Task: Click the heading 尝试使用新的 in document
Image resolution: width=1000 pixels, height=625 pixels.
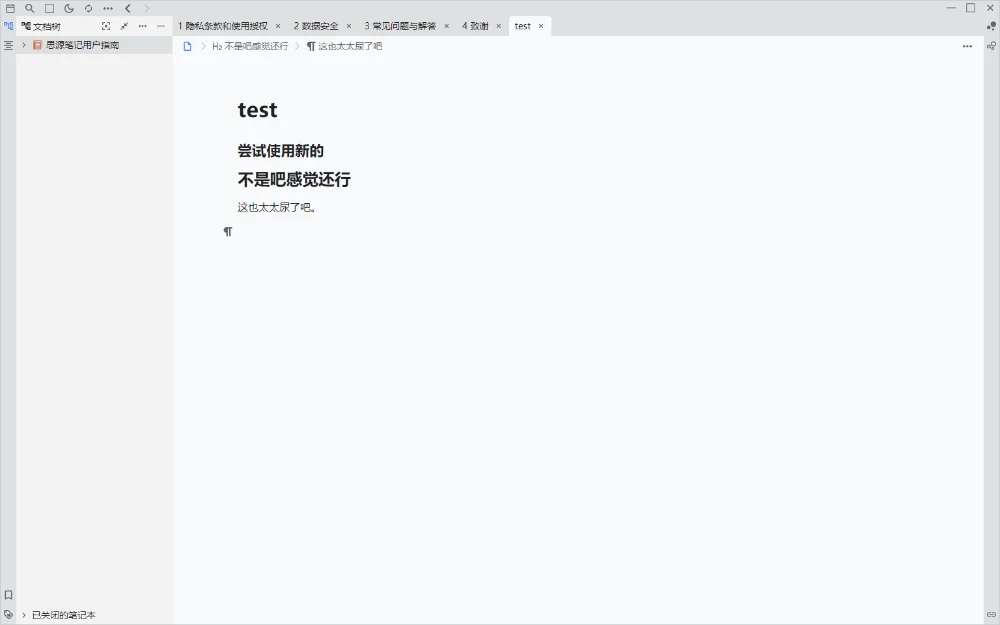Action: (x=281, y=151)
